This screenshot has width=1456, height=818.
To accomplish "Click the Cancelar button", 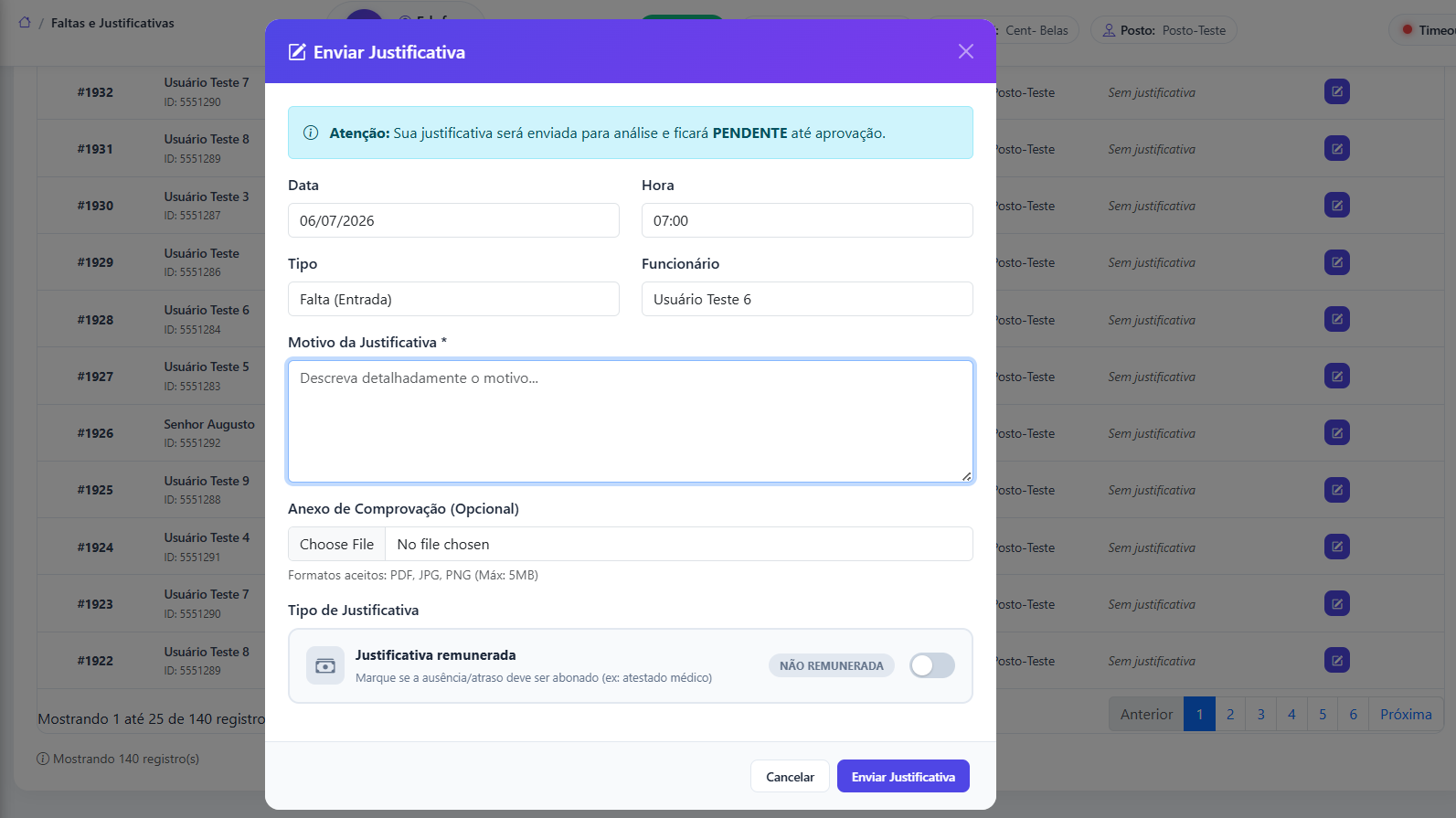I will 790,777.
